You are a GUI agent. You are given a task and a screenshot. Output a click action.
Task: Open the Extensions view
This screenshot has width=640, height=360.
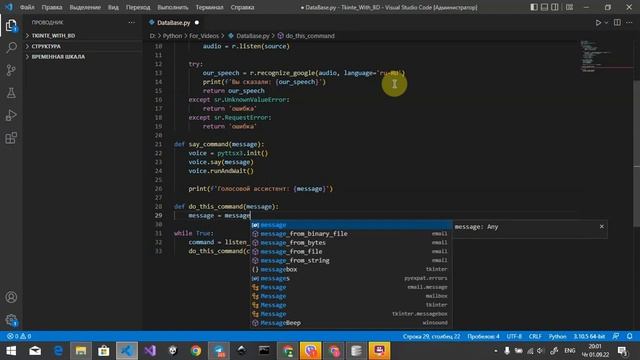point(11,138)
